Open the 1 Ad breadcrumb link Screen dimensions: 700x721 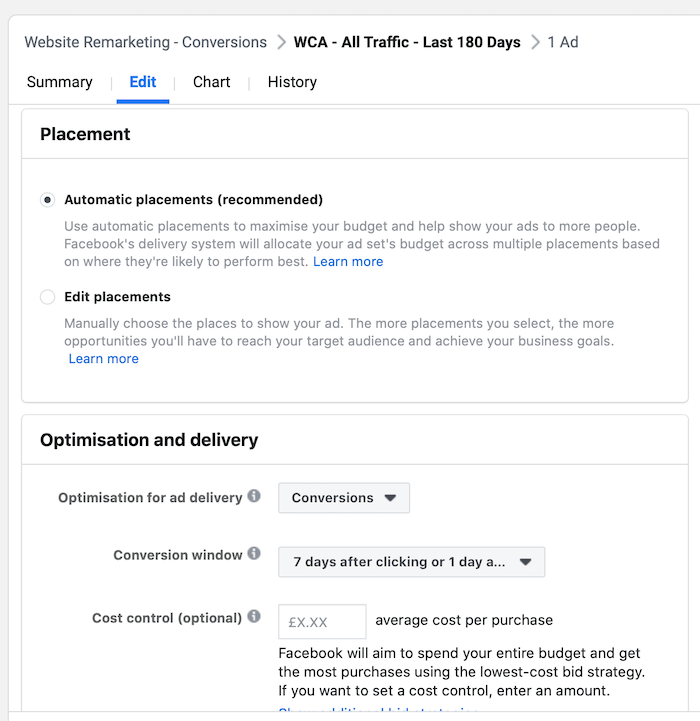[x=563, y=42]
